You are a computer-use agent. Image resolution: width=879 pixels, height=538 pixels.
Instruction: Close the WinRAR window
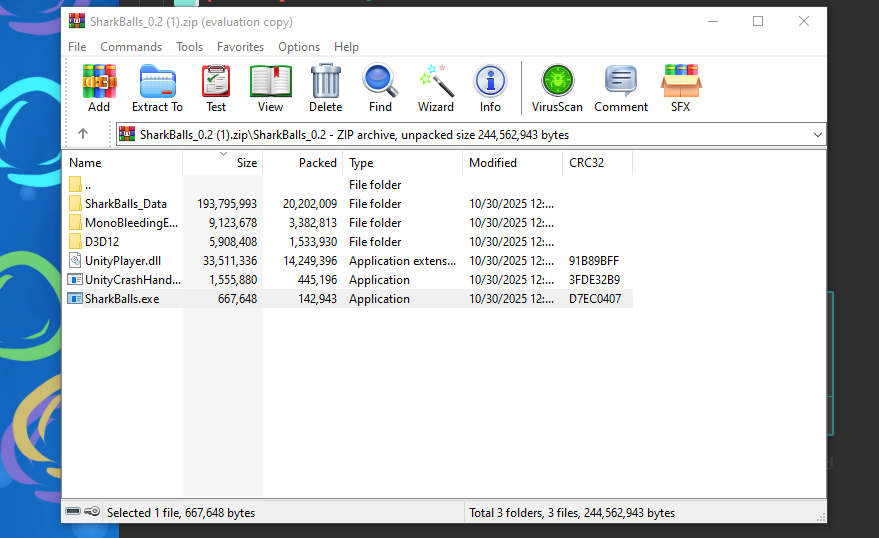803,21
